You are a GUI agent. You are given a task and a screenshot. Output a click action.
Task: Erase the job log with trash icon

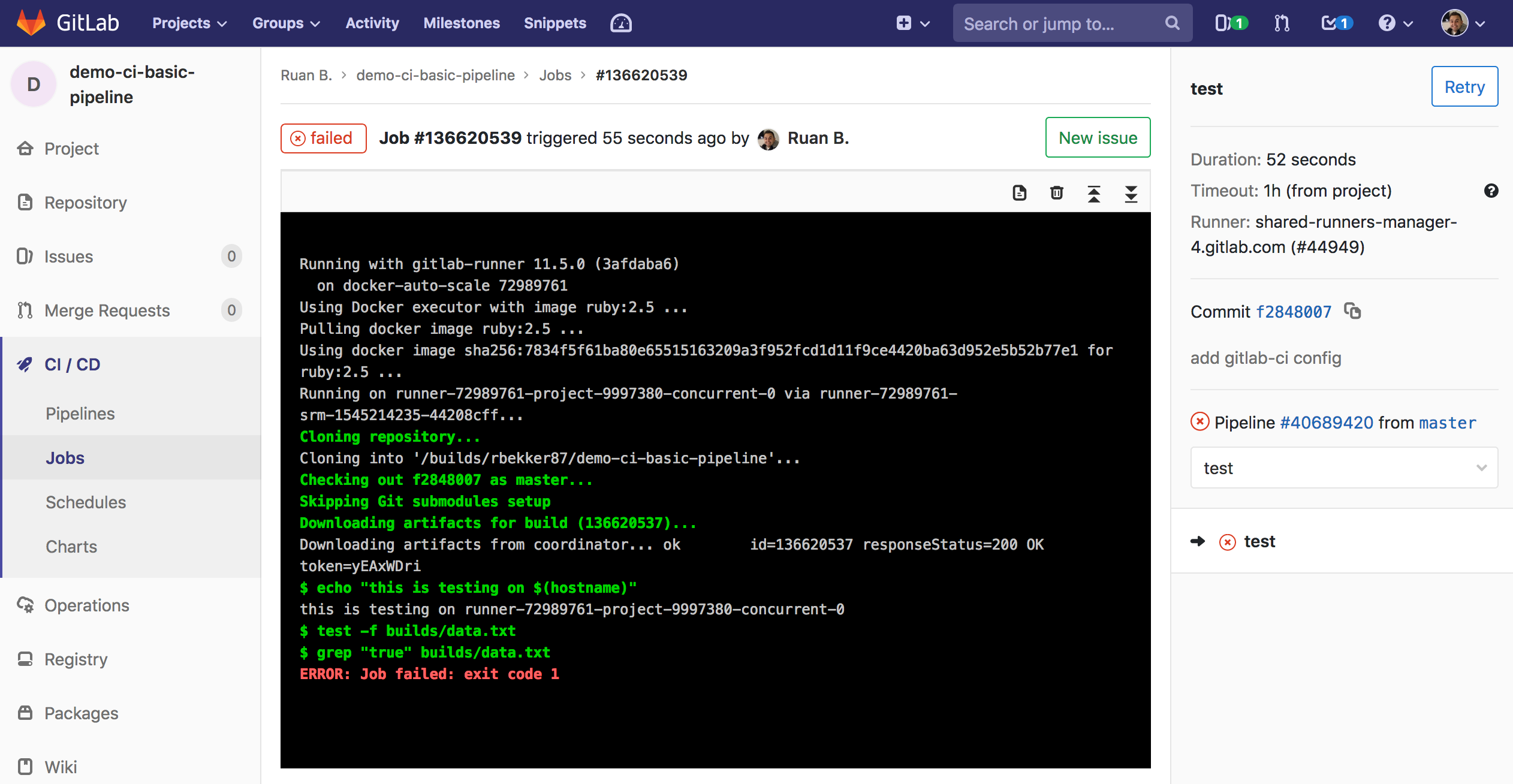(x=1056, y=193)
